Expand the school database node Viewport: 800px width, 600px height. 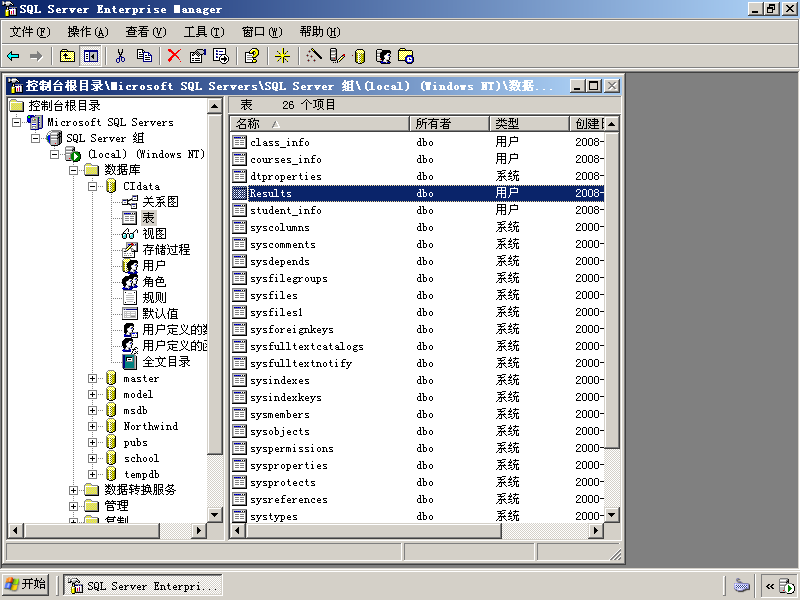92,458
